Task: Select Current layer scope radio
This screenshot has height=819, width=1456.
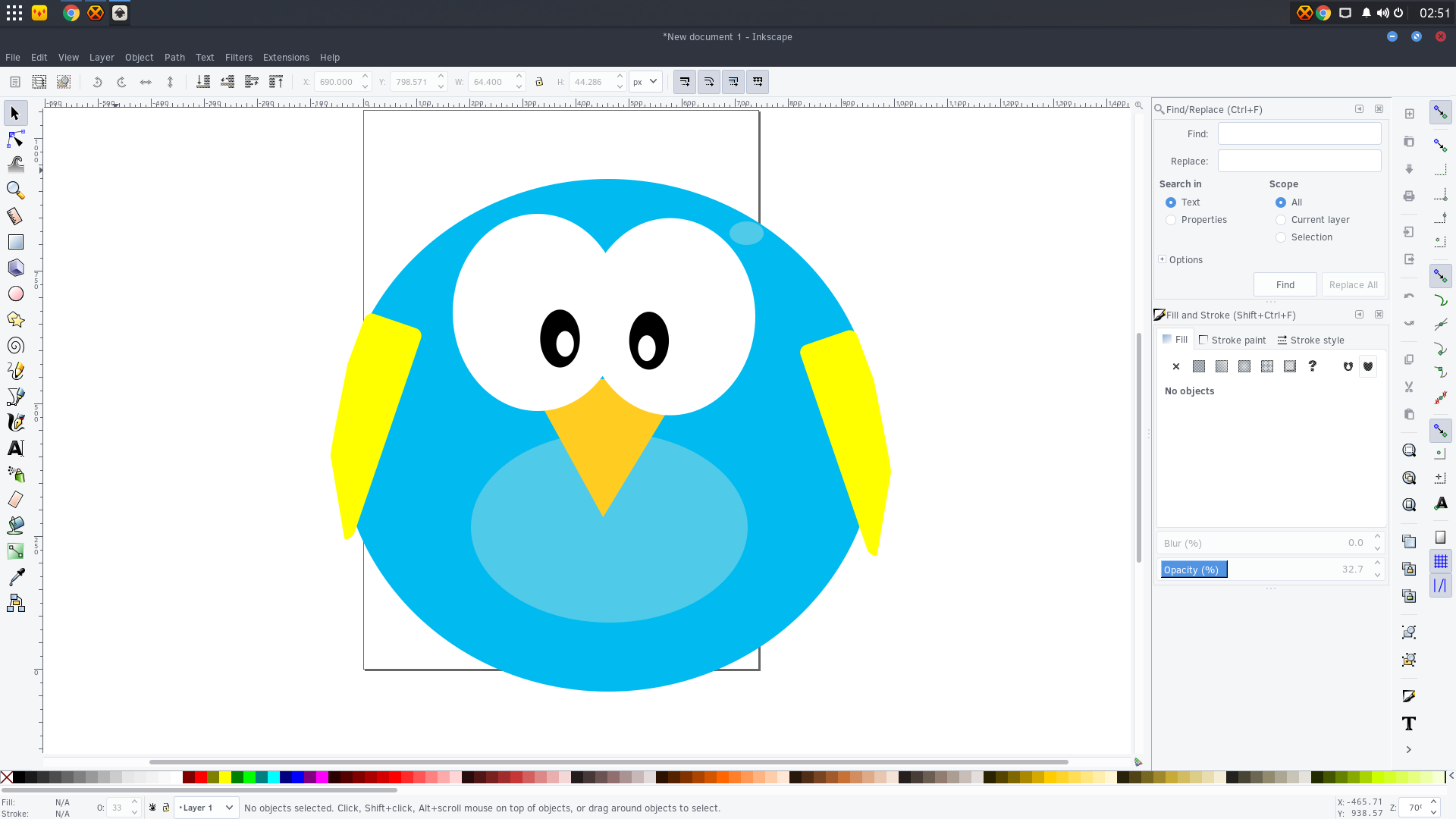Action: [x=1281, y=220]
